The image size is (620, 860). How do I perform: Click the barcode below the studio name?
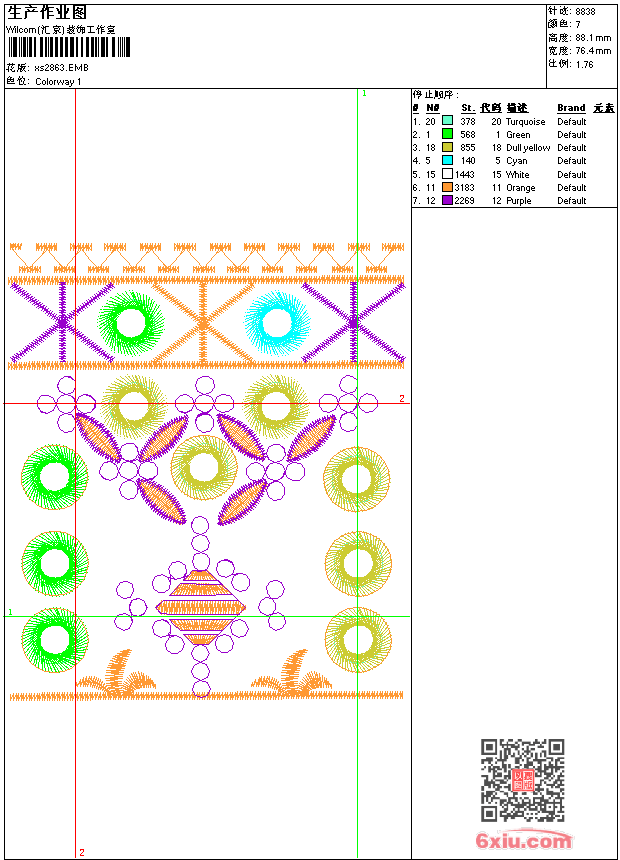tap(69, 47)
